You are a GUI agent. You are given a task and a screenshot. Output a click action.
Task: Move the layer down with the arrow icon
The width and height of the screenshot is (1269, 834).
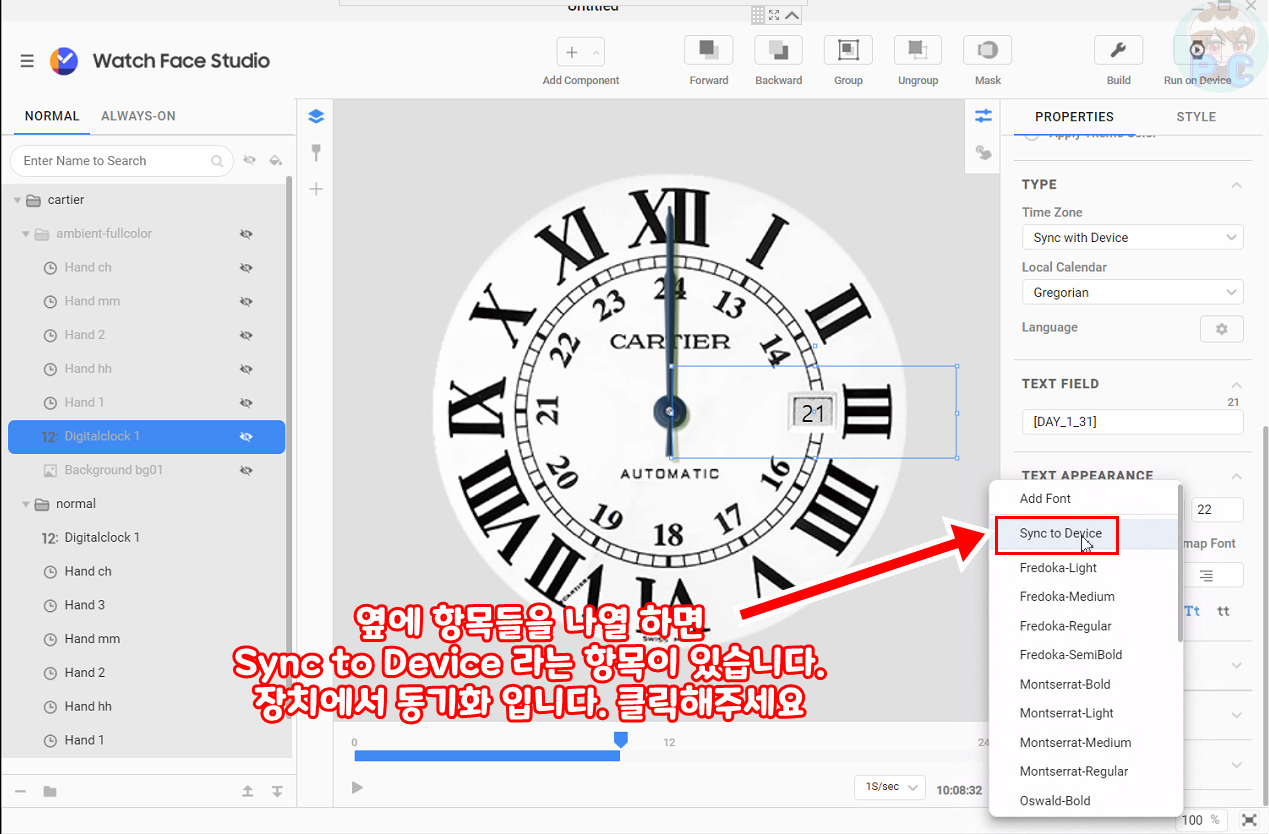277,791
